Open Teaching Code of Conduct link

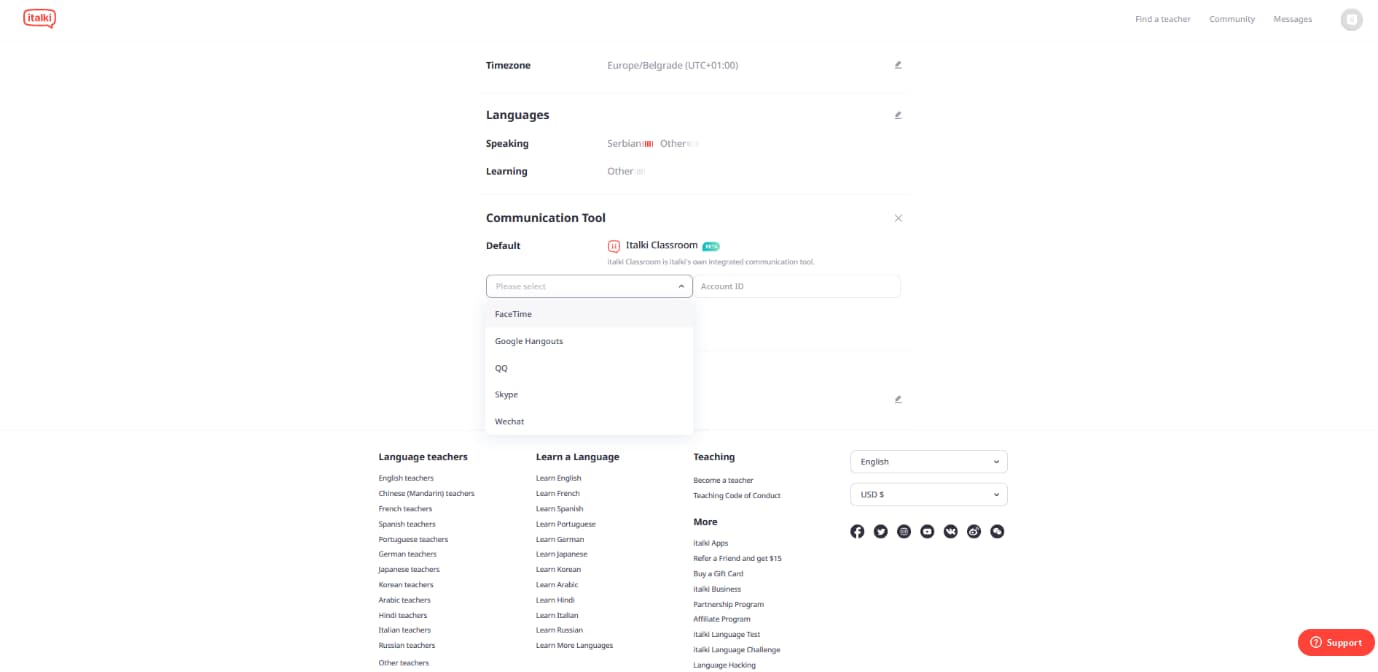(x=737, y=495)
